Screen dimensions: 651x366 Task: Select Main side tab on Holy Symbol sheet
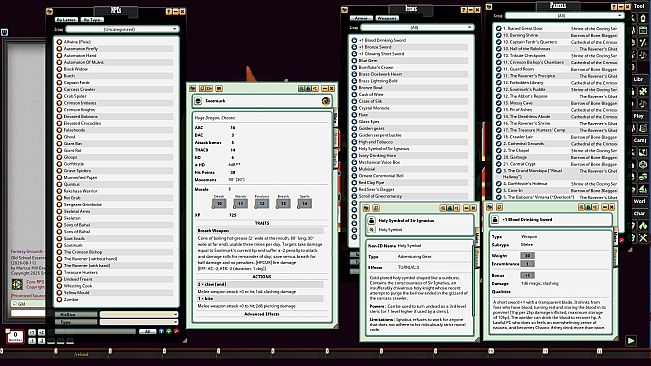click(477, 238)
